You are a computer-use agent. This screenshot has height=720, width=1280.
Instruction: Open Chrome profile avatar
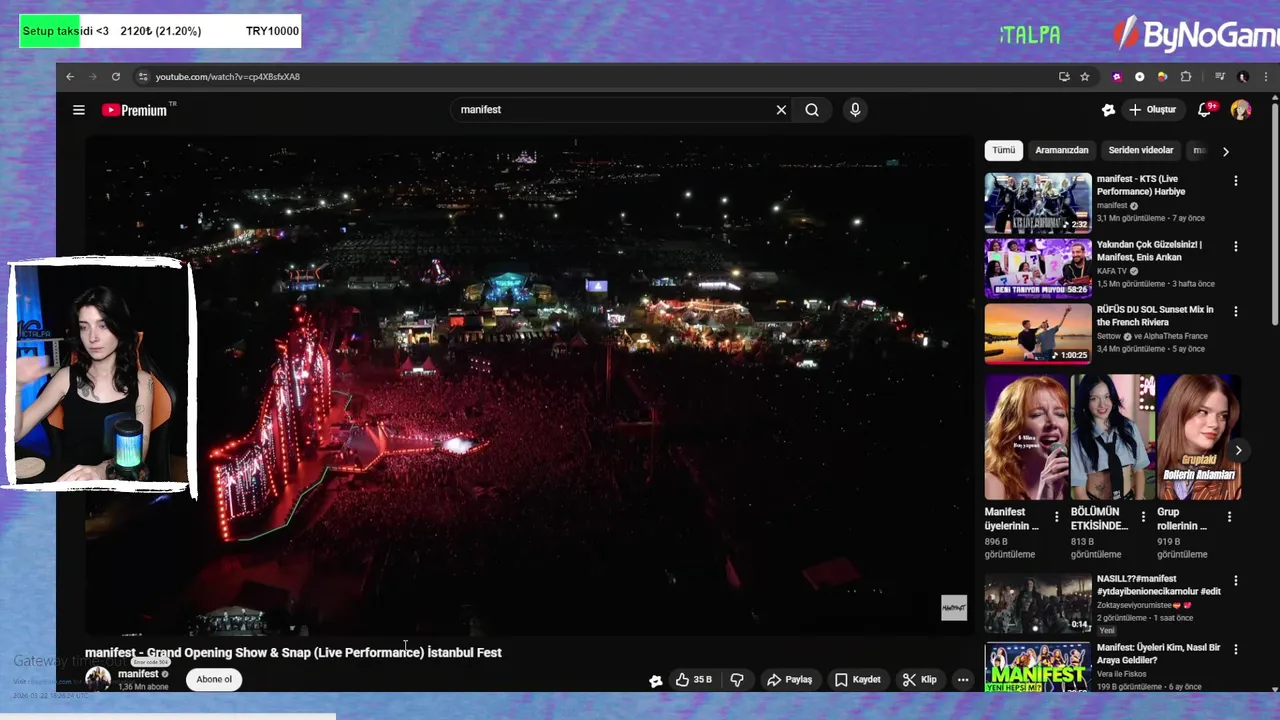(1243, 77)
